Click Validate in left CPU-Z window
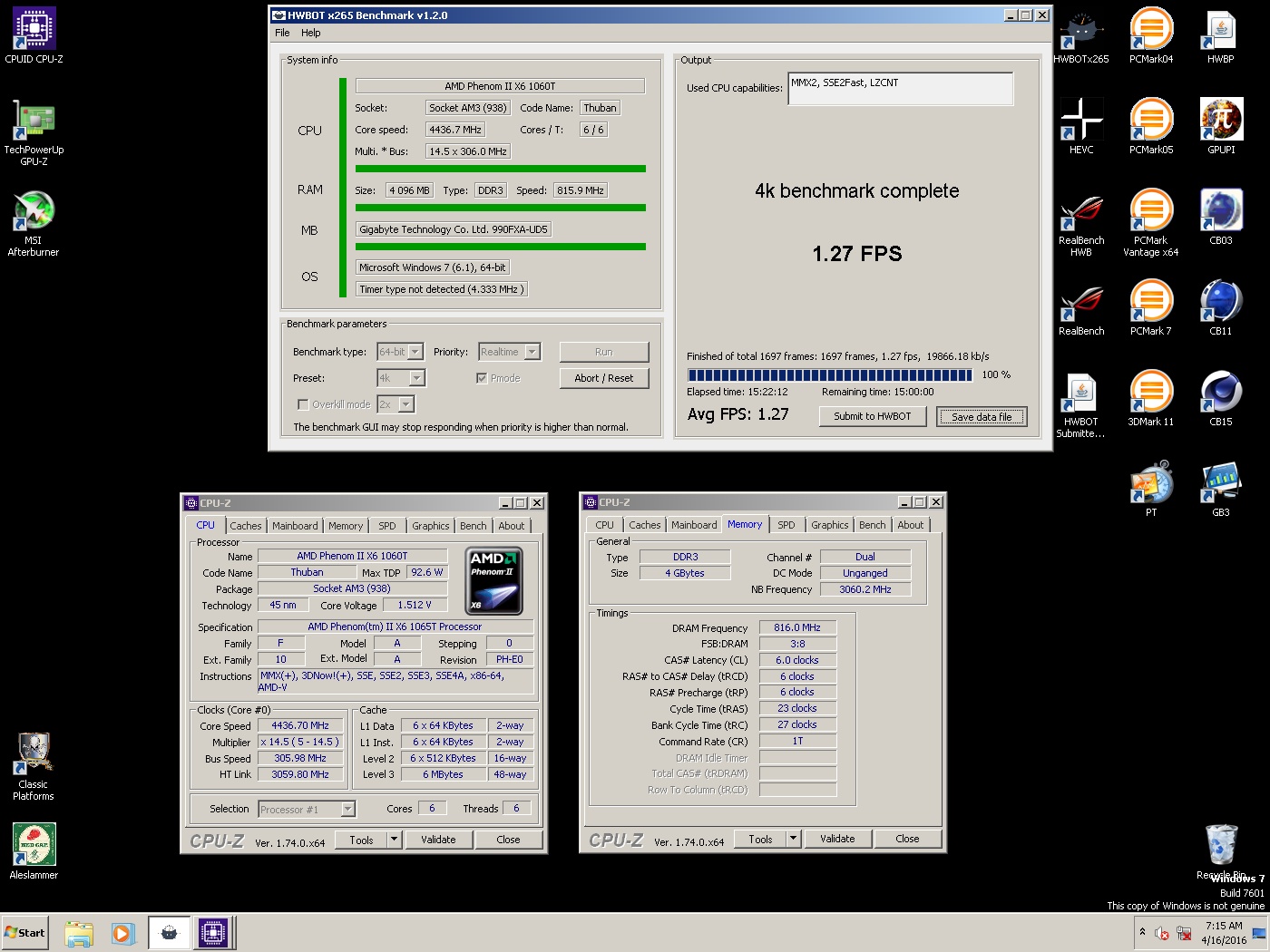This screenshot has height=952, width=1270. tap(438, 840)
